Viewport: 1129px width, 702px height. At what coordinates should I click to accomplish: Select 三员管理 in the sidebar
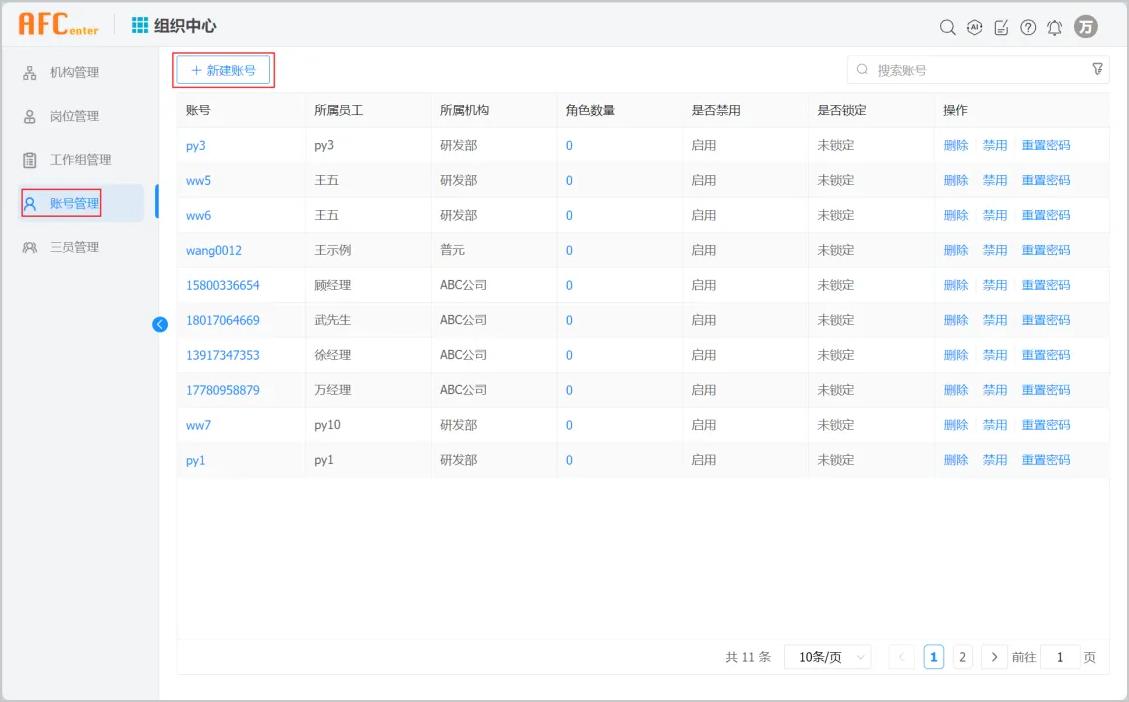coord(74,247)
